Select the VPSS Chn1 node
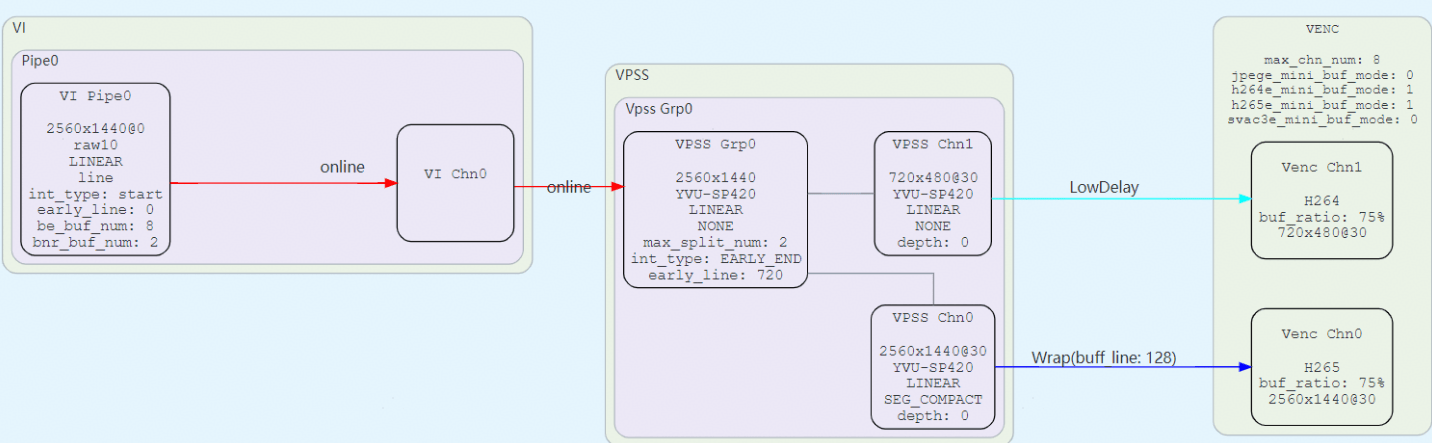 tap(933, 193)
